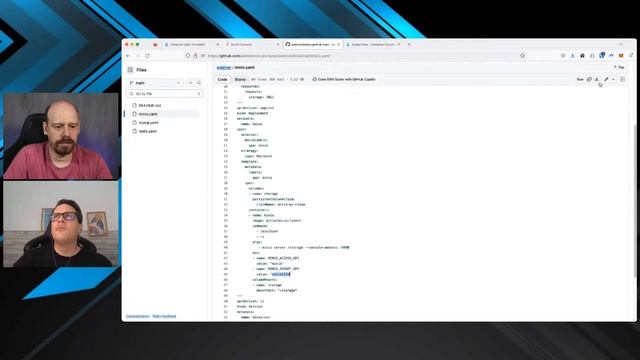Image resolution: width=640 pixels, height=360 pixels.
Task: Click the 'image: minio/minio:latest' line
Action: [277, 220]
